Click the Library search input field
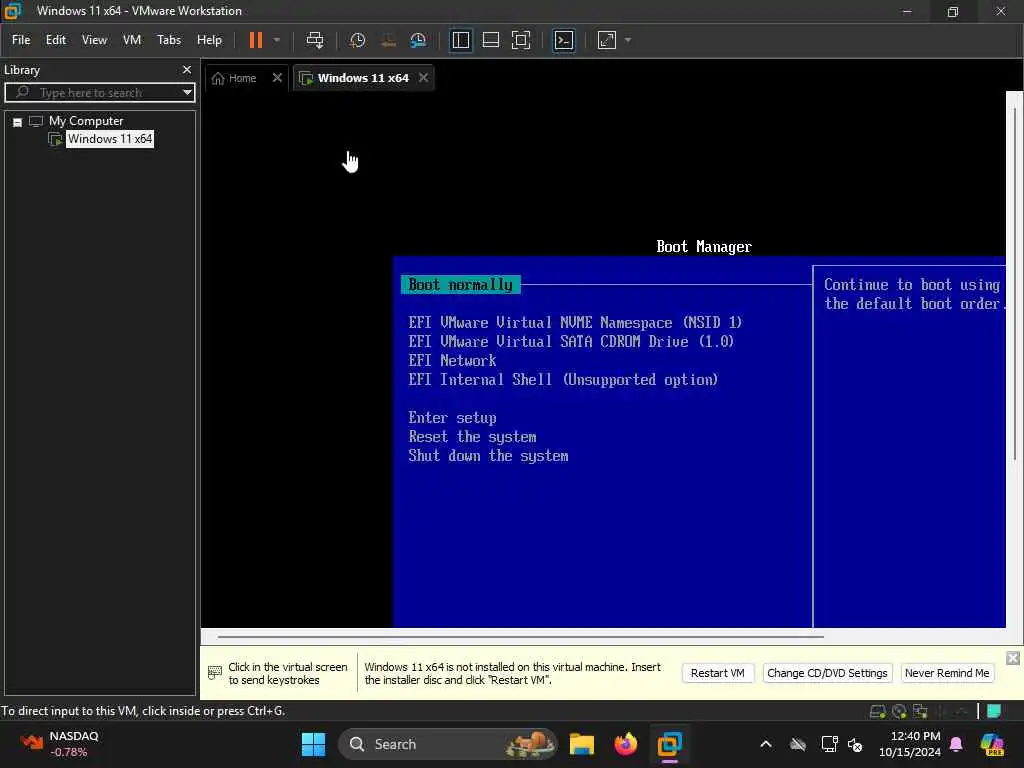The image size is (1024, 768). [x=98, y=92]
